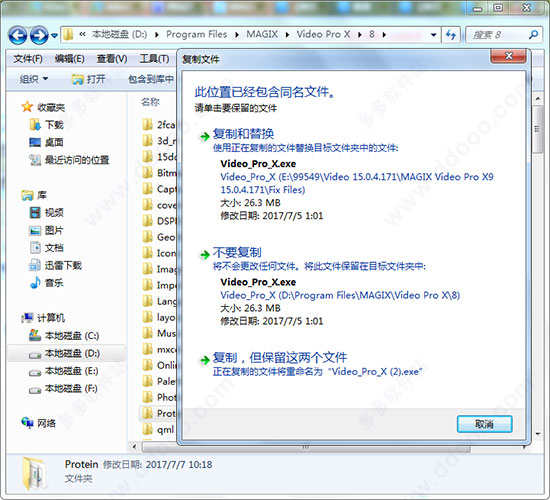Select the Prot folder icon
Viewport: 550px width, 500px height.
(148, 413)
